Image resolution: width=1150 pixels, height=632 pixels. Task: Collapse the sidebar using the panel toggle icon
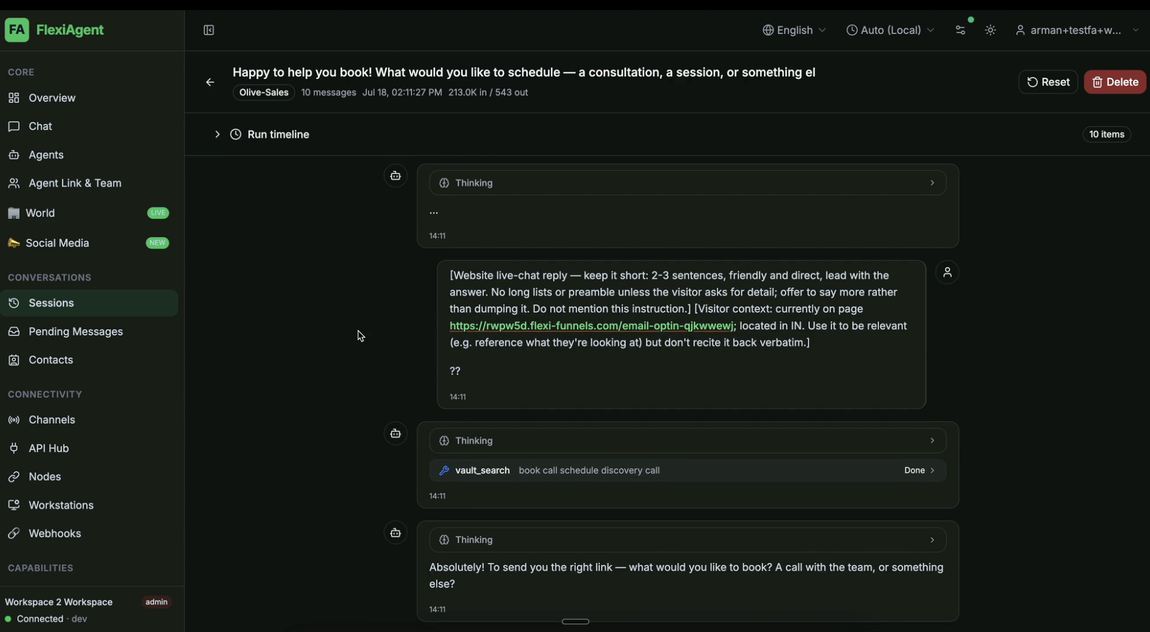pyautogui.click(x=209, y=30)
